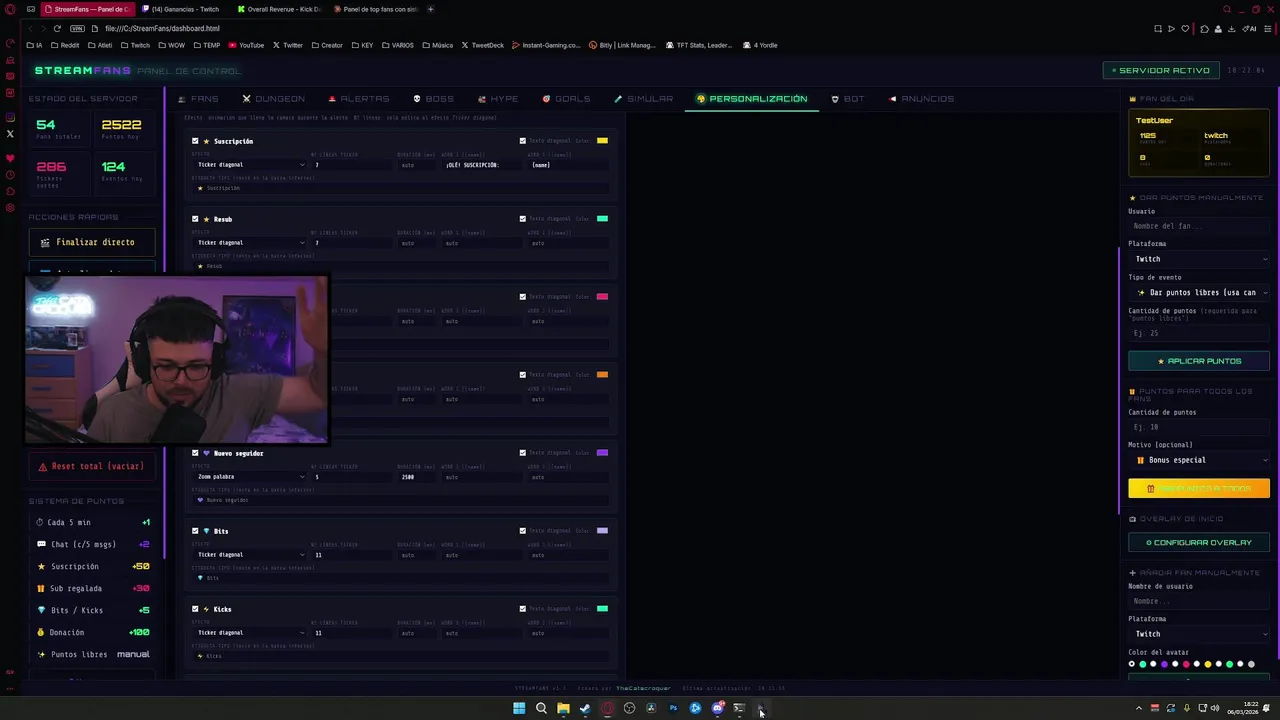Screen dimensions: 1280x720
Task: Toggle Texto diagonal for Bits
Action: (x=522, y=531)
